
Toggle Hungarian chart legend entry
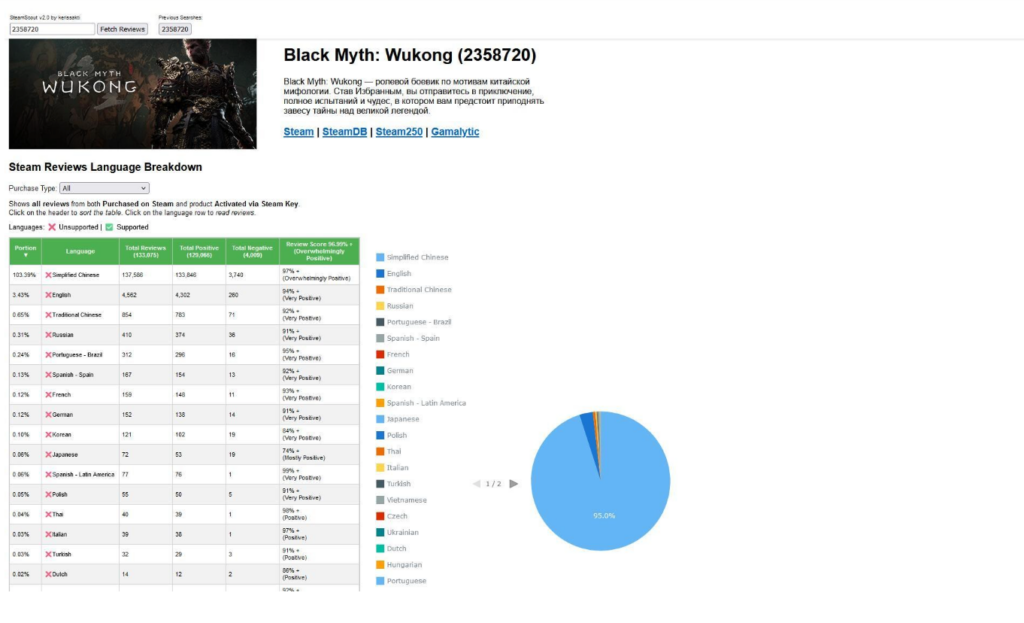click(399, 565)
